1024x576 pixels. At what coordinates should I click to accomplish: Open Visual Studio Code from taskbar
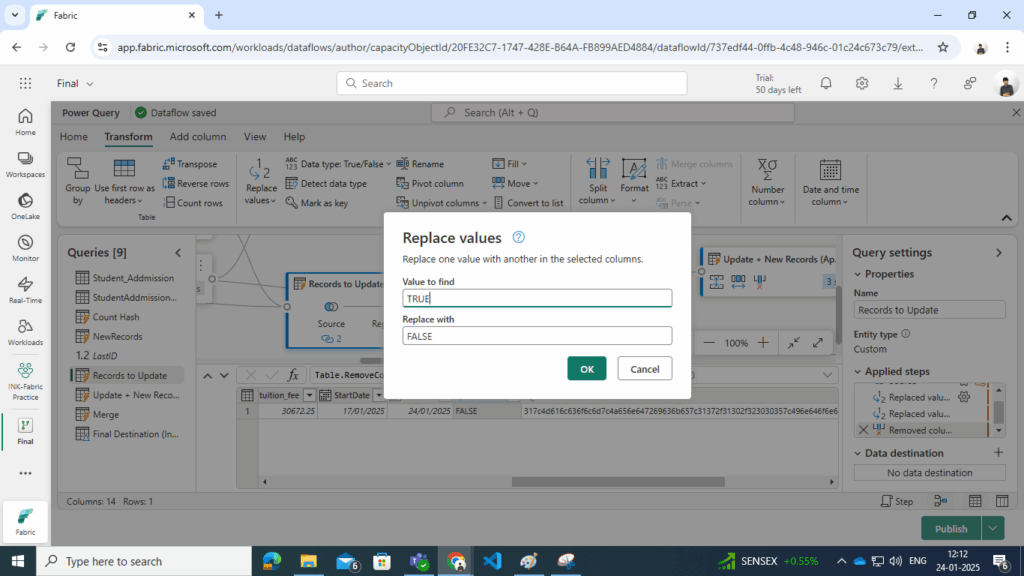click(492, 561)
